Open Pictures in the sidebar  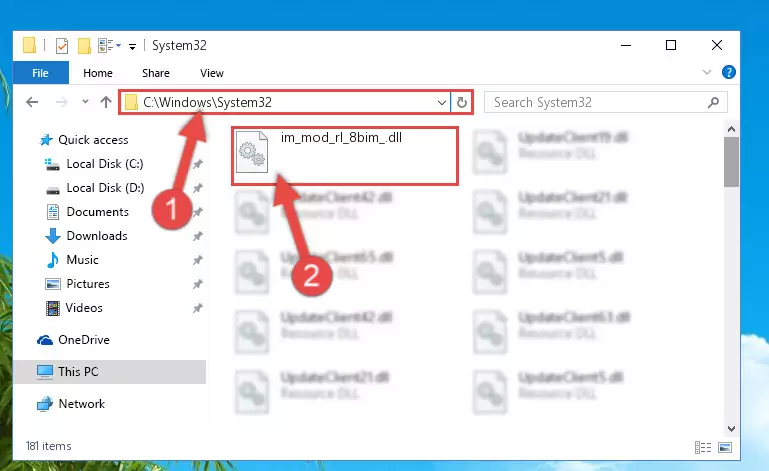pos(88,284)
